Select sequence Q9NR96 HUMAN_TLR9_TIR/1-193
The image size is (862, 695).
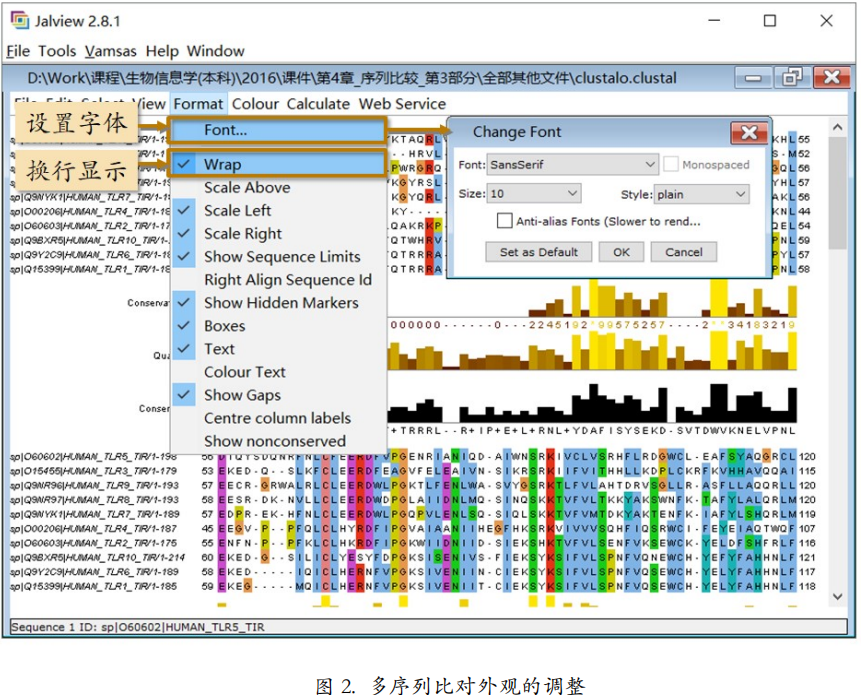(x=94, y=486)
